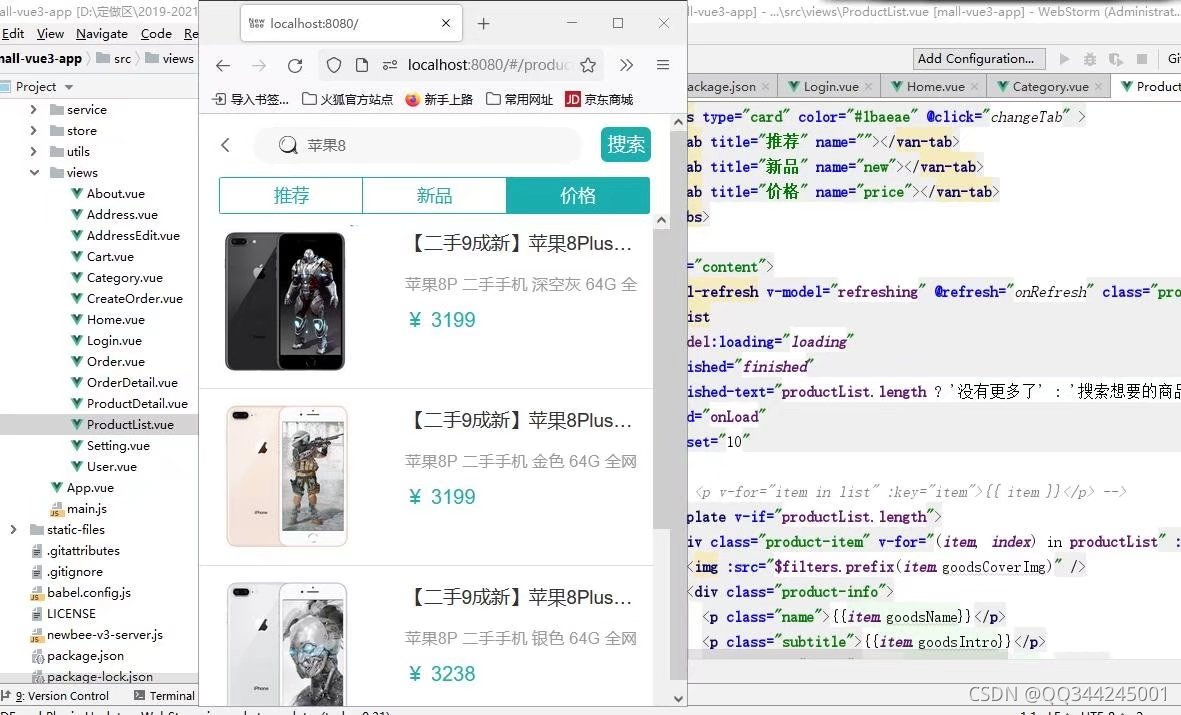Image resolution: width=1181 pixels, height=715 pixels.
Task: Click the silver iPhone 8 Plus thumbnail
Action: click(286, 644)
